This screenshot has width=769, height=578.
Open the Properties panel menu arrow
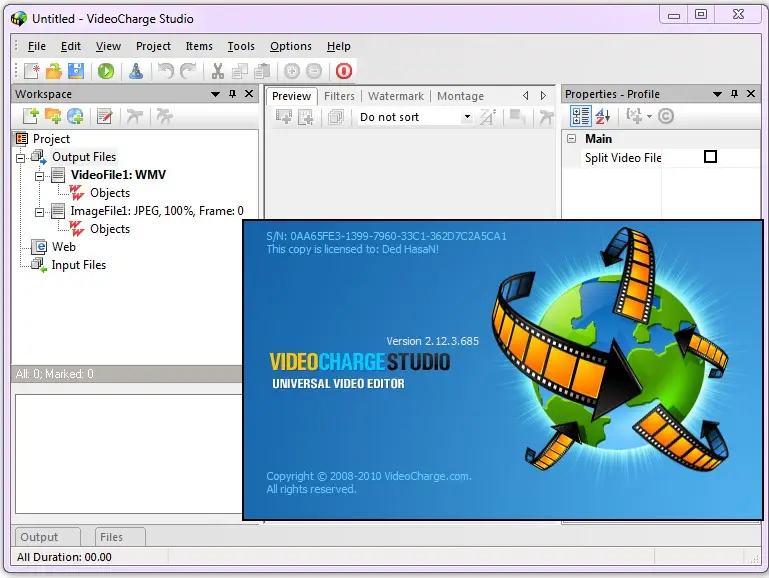(717, 94)
